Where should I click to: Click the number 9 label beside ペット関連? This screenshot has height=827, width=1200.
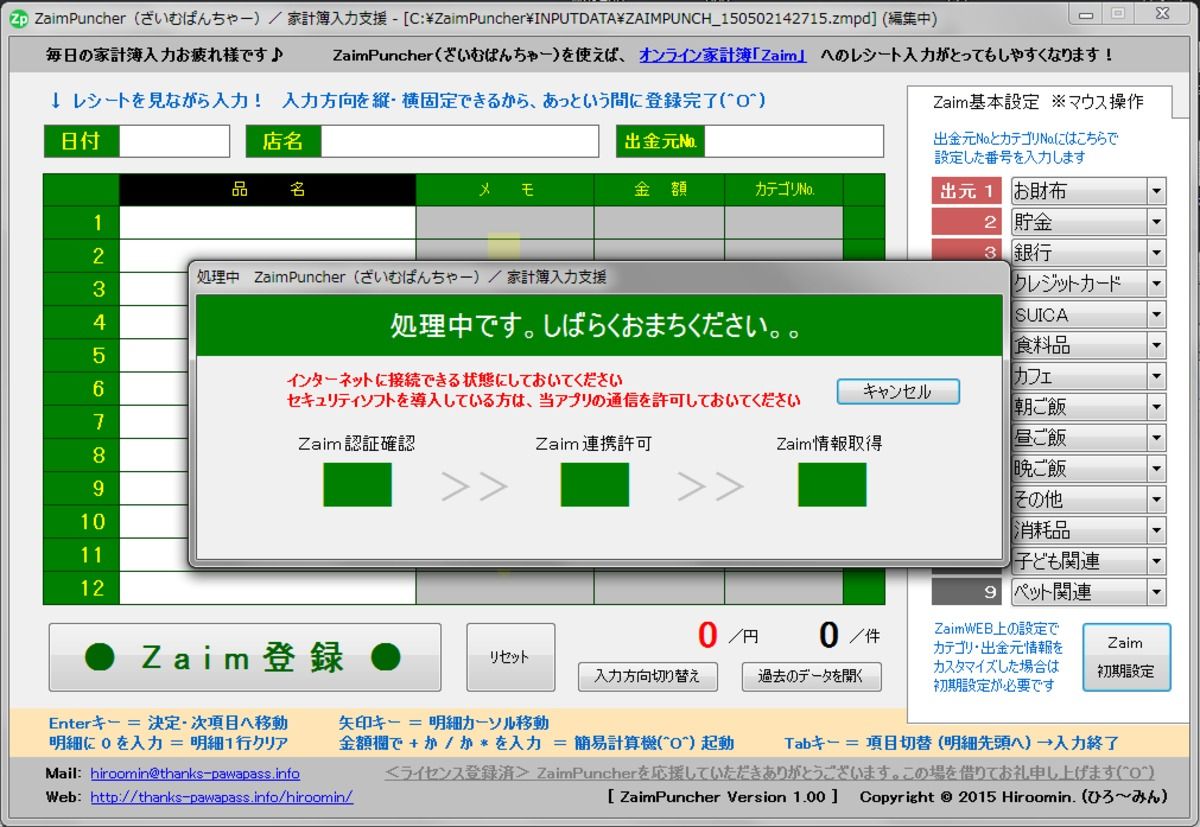point(966,592)
